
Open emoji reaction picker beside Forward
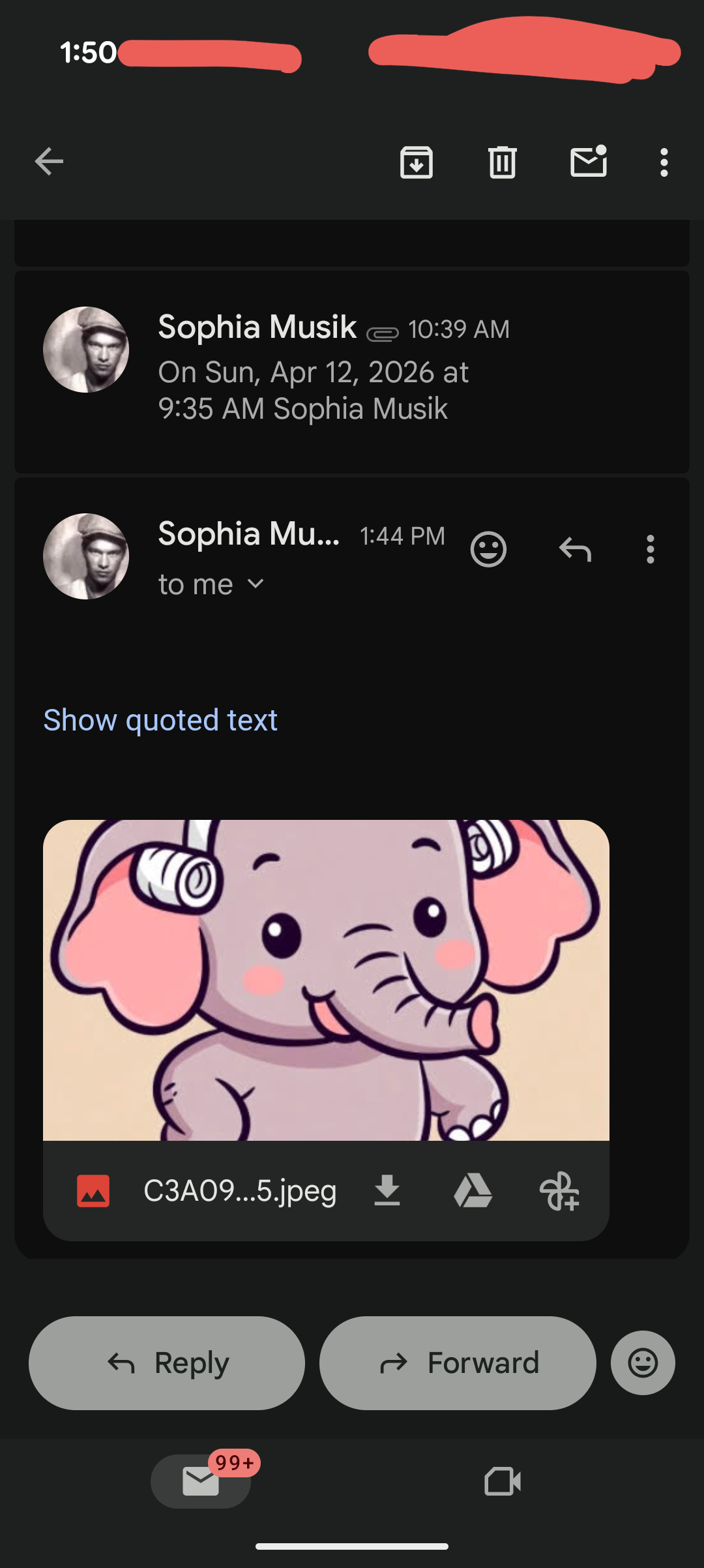(x=643, y=1363)
